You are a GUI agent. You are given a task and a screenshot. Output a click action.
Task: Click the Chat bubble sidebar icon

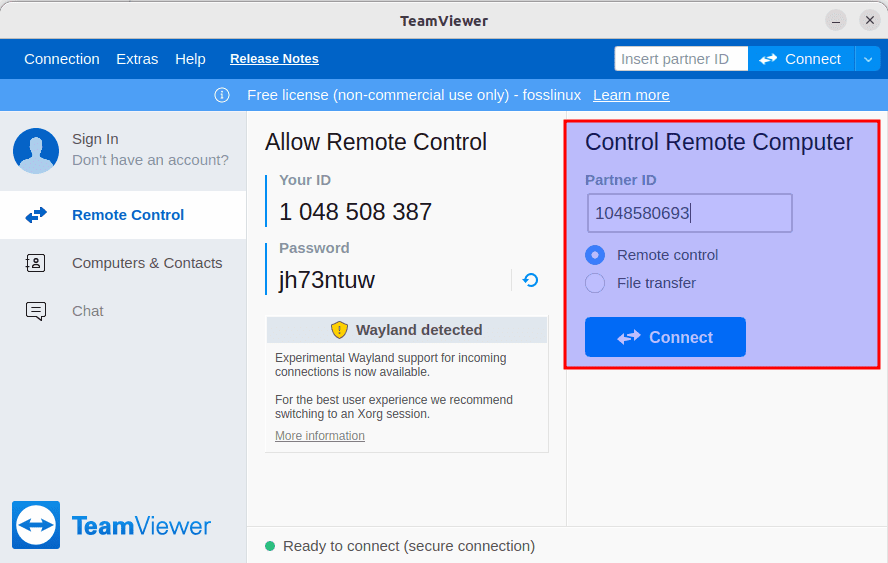[36, 311]
